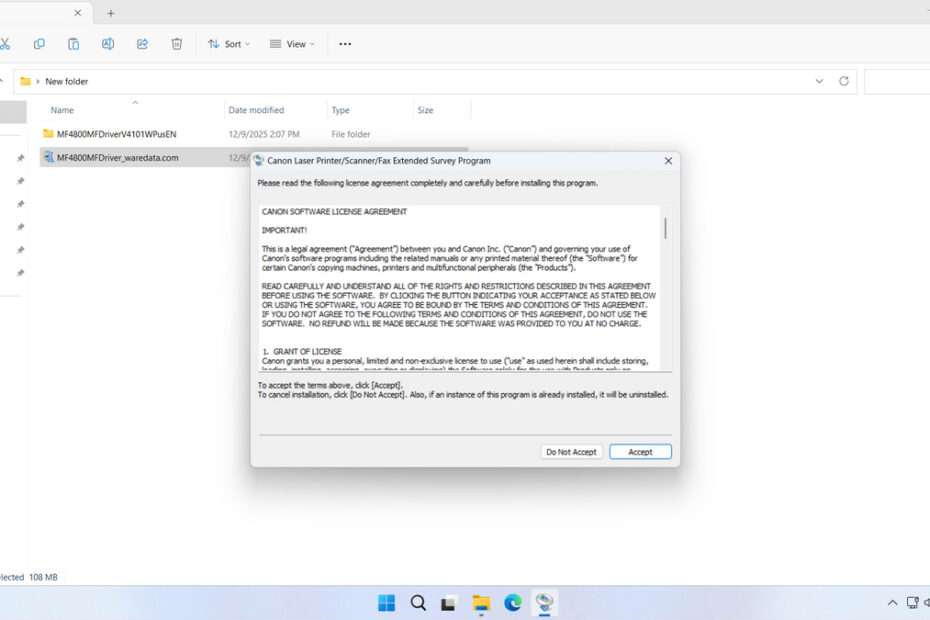Viewport: 930px width, 620px height.
Task: Click the license agreement scrollbar thumb
Action: click(665, 228)
